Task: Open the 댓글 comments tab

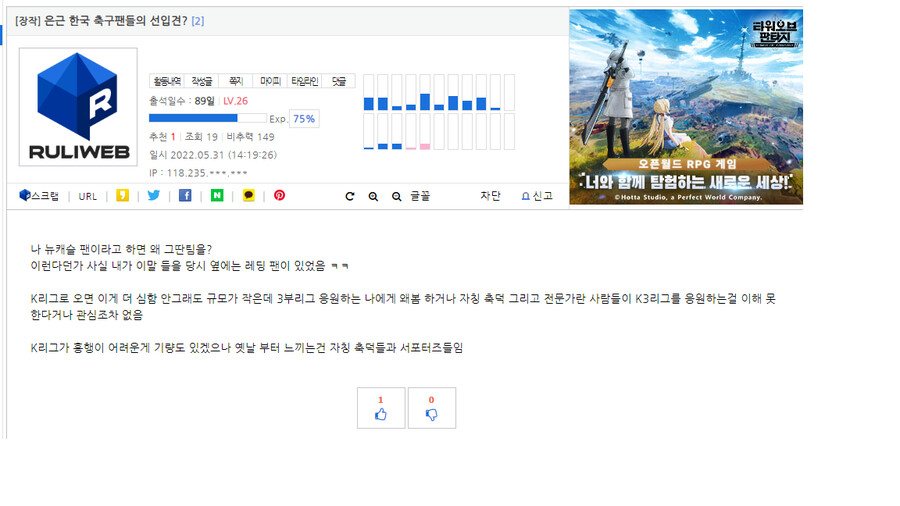Action: pyautogui.click(x=339, y=81)
